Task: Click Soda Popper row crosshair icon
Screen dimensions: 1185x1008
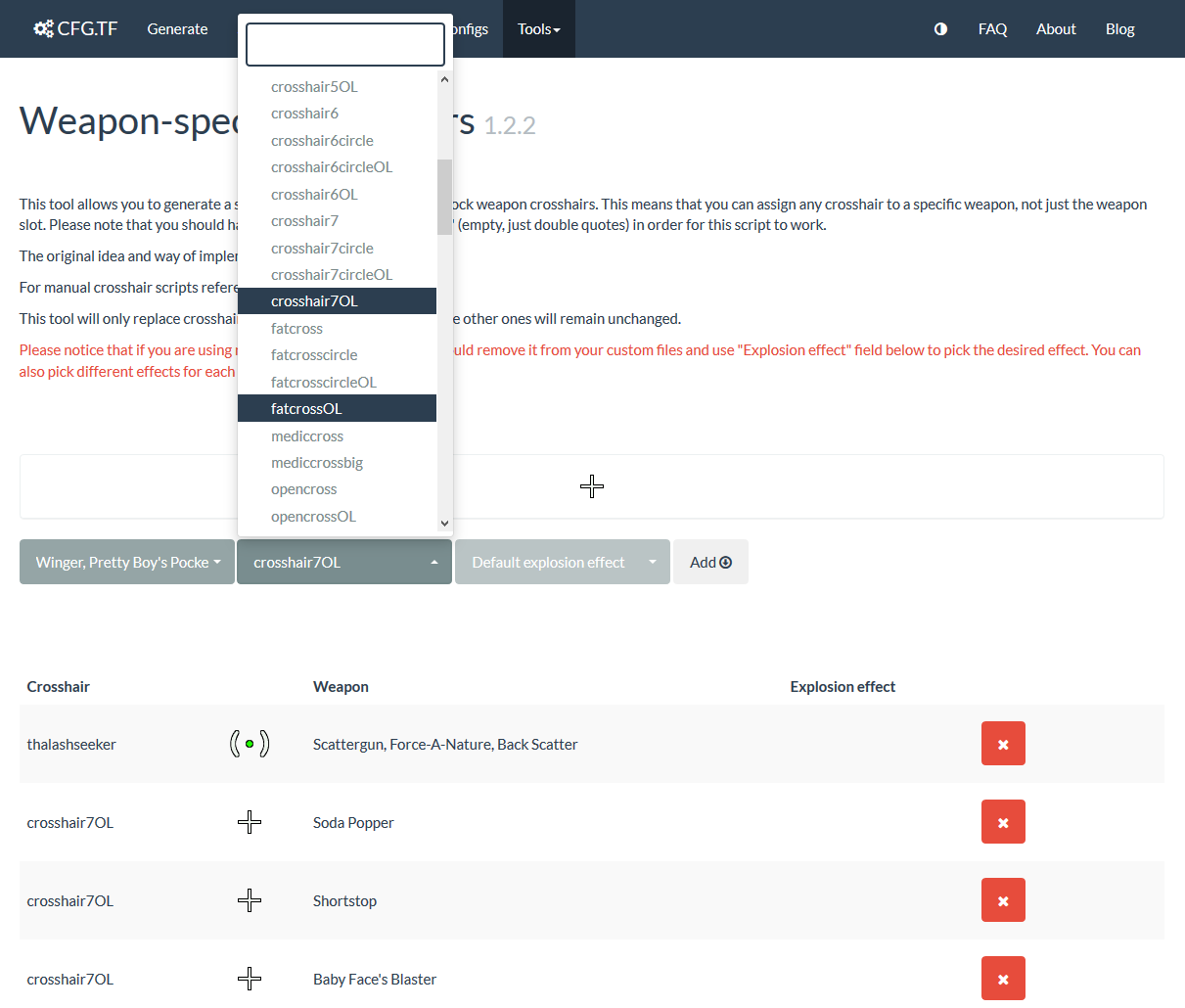Action: coord(250,822)
